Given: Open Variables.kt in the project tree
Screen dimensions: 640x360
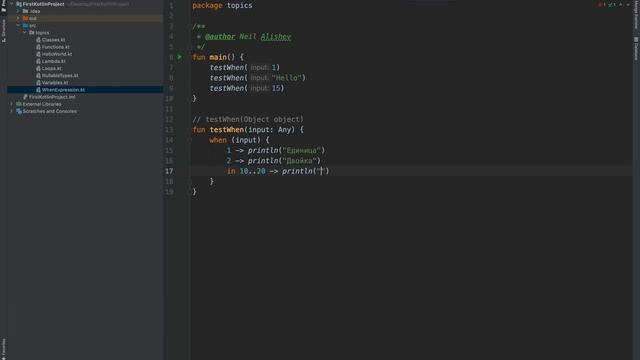Looking at the screenshot, I should [x=55, y=83].
